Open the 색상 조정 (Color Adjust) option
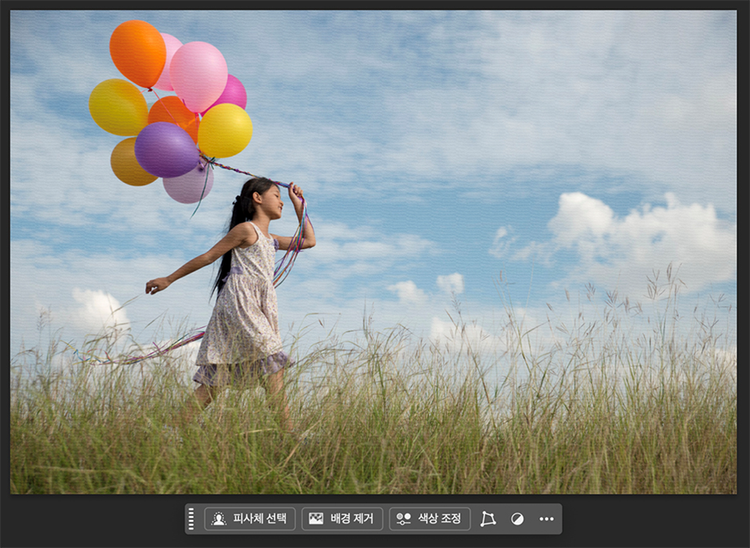The image size is (750, 548). point(429,519)
